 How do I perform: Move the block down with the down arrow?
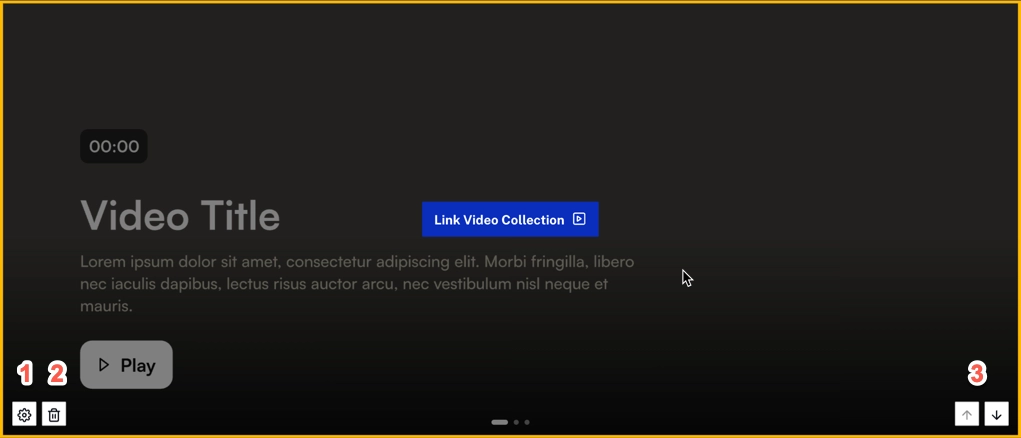pyautogui.click(x=996, y=414)
